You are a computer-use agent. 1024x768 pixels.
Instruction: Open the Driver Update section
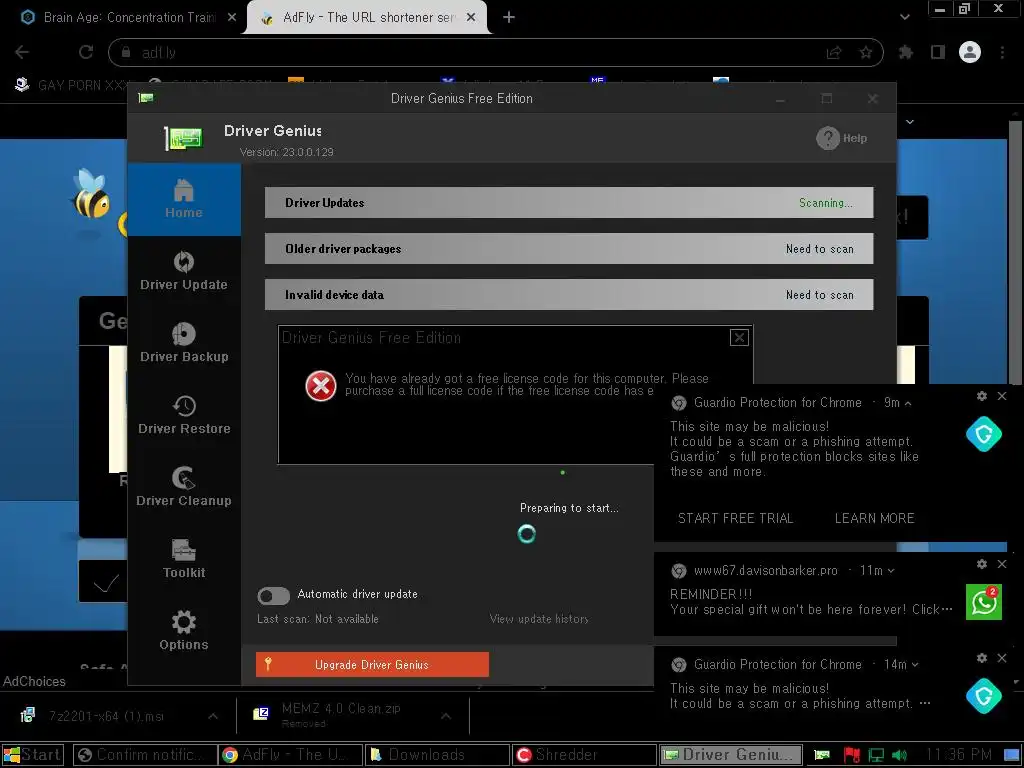pyautogui.click(x=184, y=271)
